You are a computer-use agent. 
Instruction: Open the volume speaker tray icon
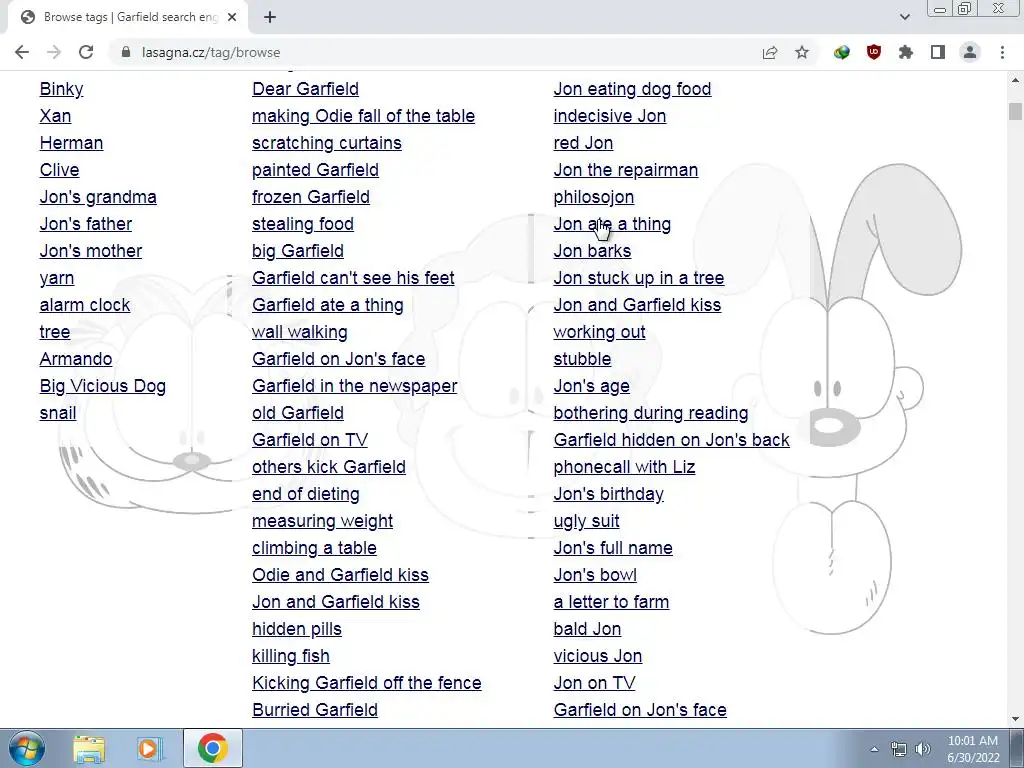pyautogui.click(x=922, y=749)
